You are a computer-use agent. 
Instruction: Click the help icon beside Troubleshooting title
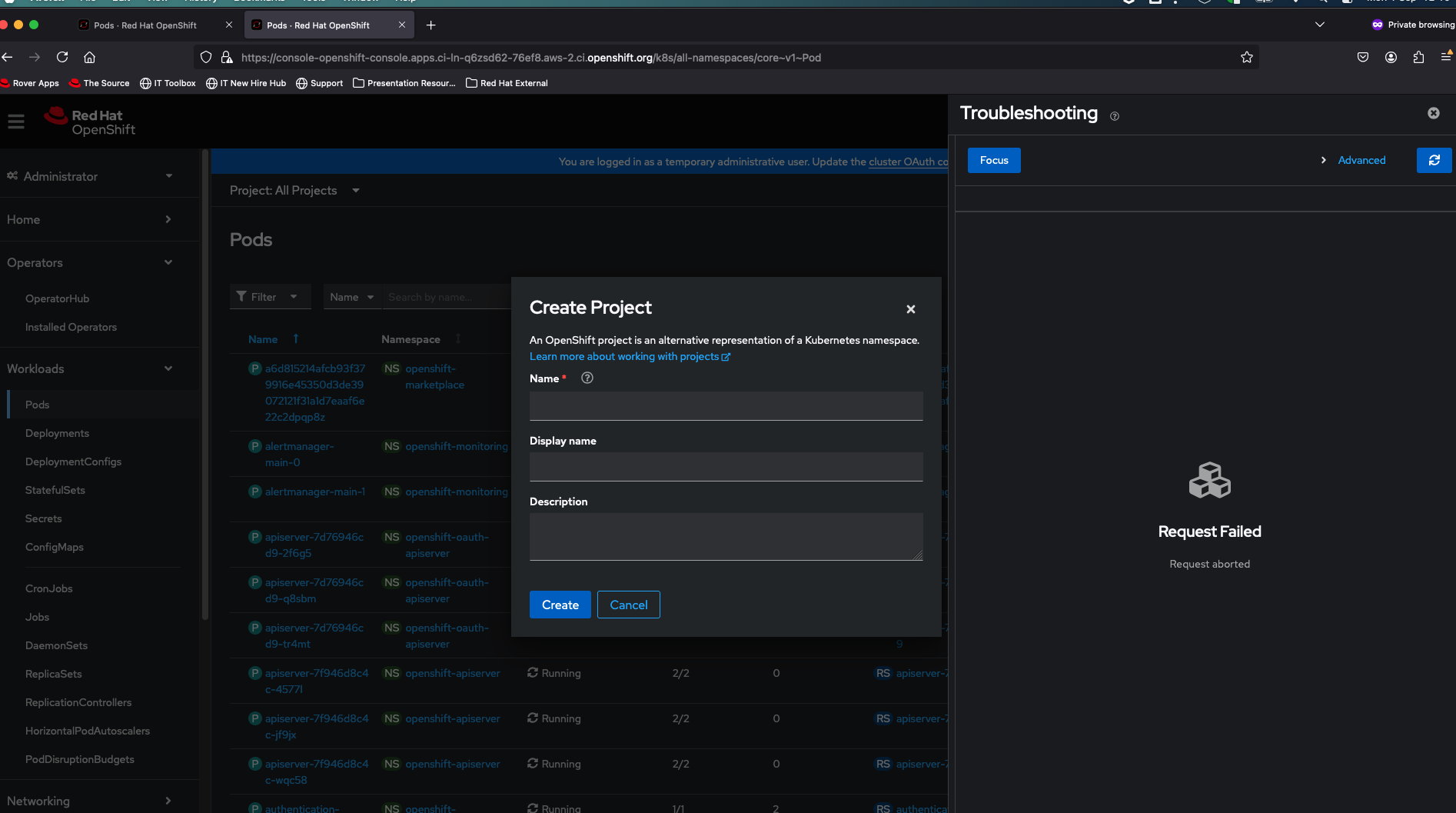tap(1114, 116)
